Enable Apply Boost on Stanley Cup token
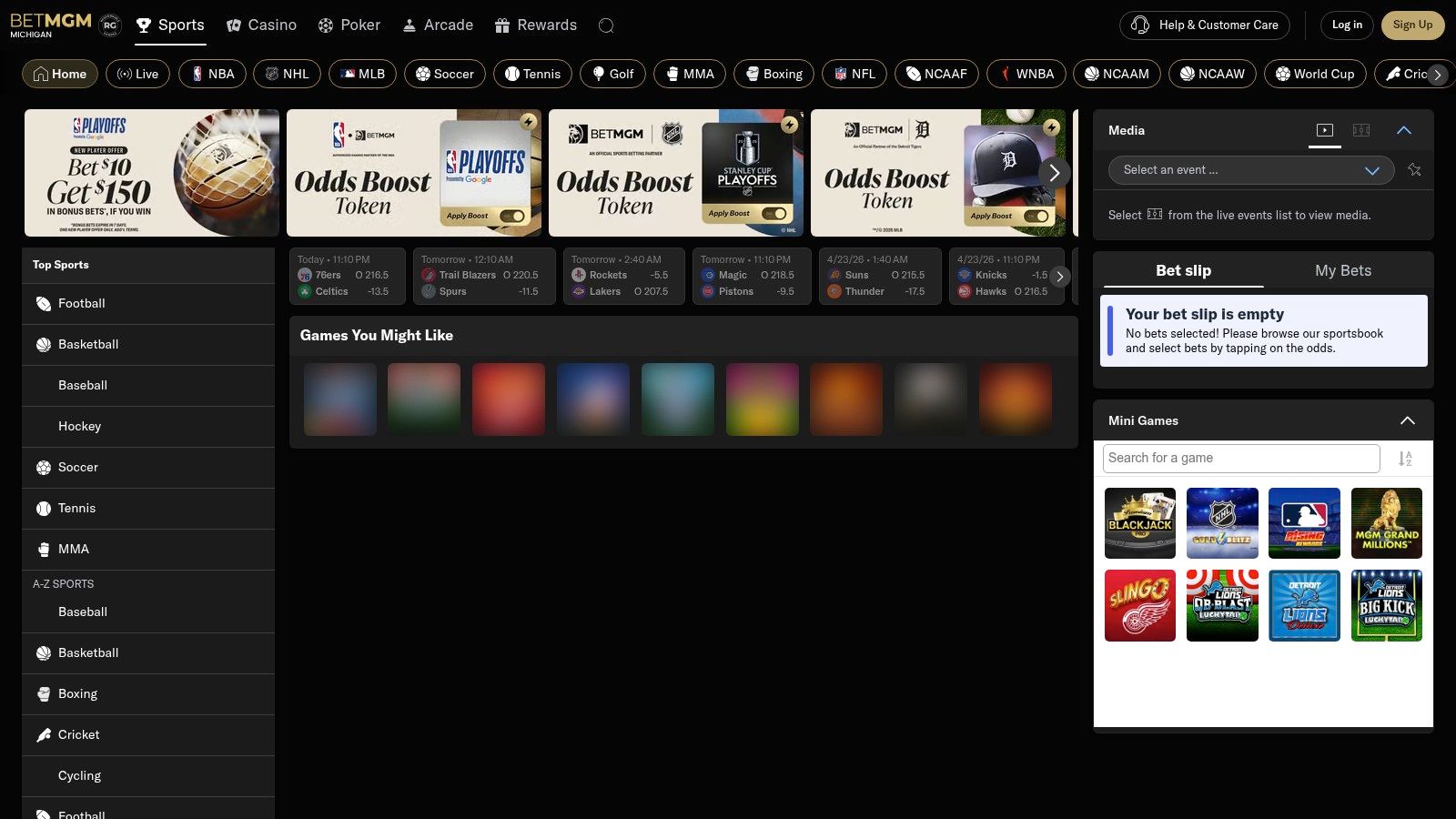1456x819 pixels. [774, 214]
